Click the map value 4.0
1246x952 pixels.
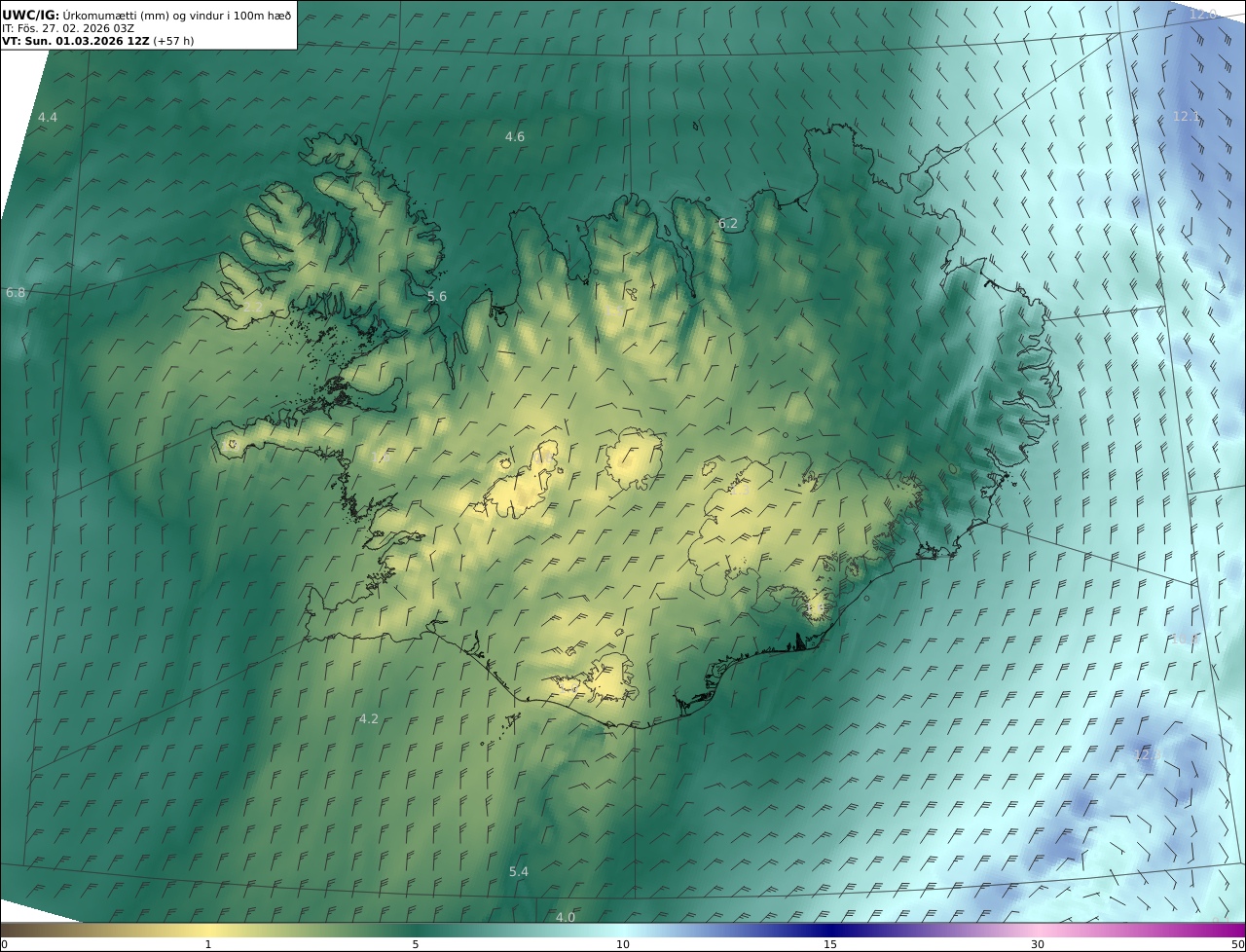566,917
